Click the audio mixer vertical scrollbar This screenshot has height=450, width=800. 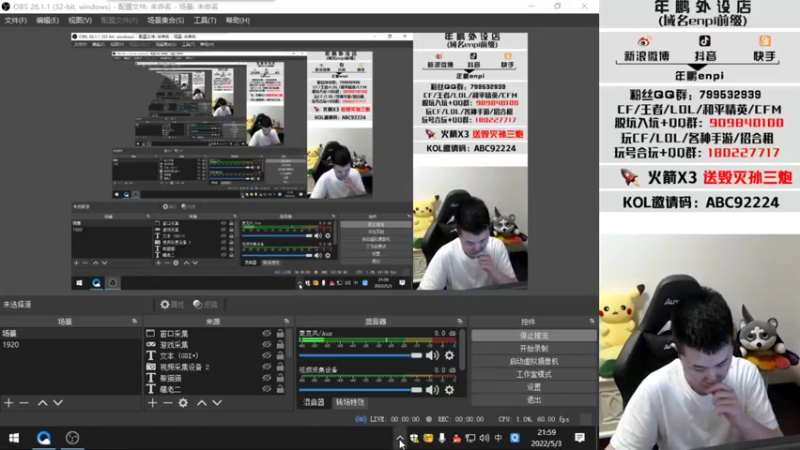pos(462,349)
